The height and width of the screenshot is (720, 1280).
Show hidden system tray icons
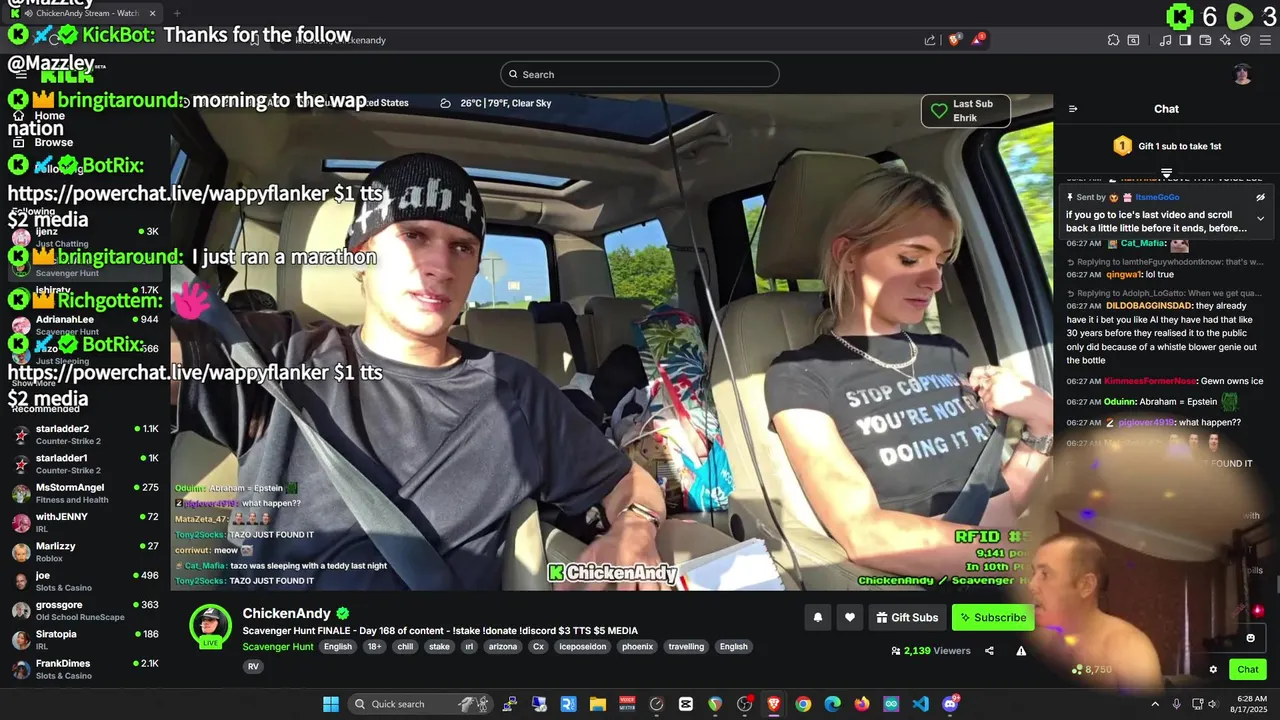1155,704
